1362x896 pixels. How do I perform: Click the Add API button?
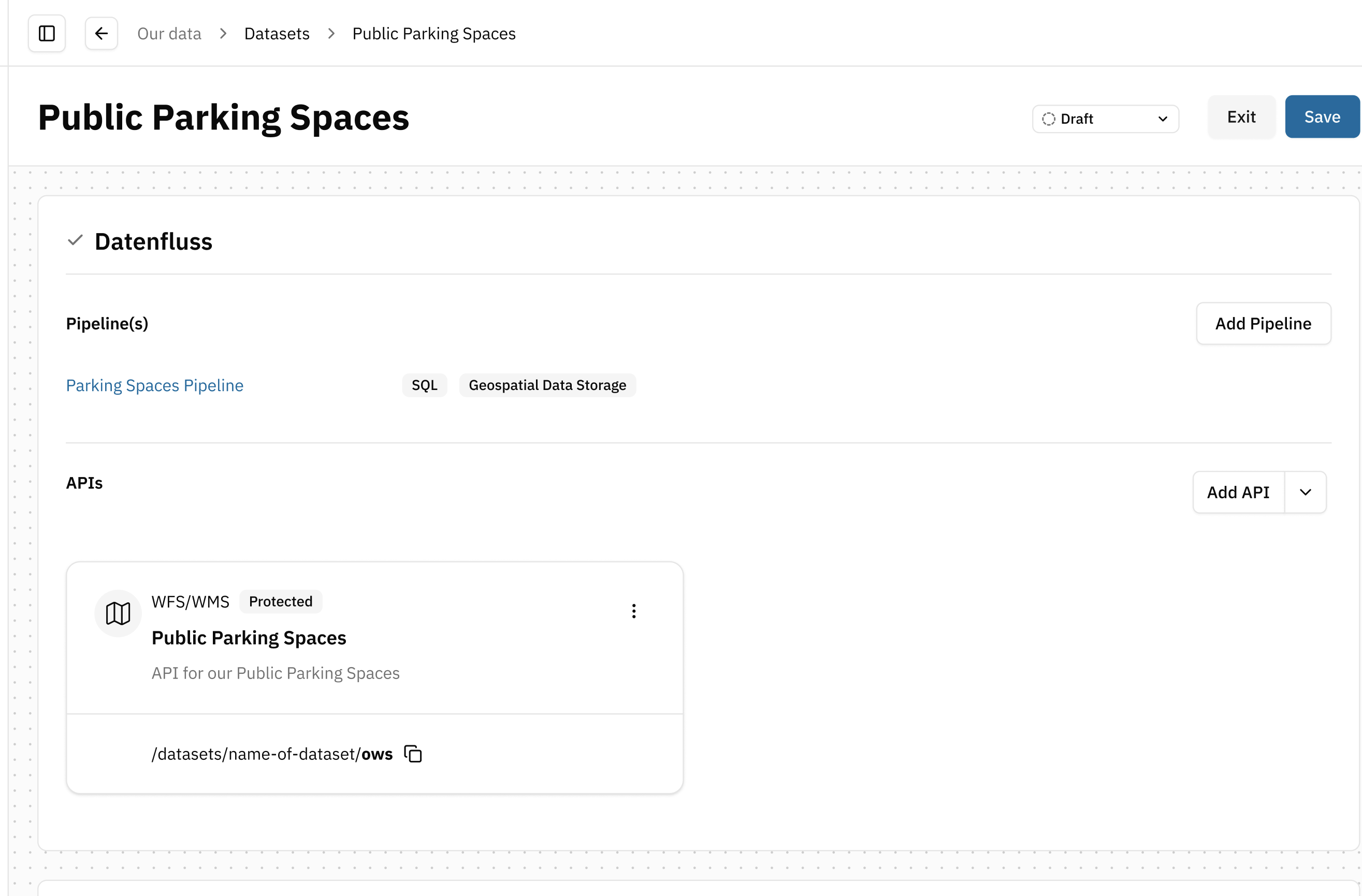click(1238, 493)
